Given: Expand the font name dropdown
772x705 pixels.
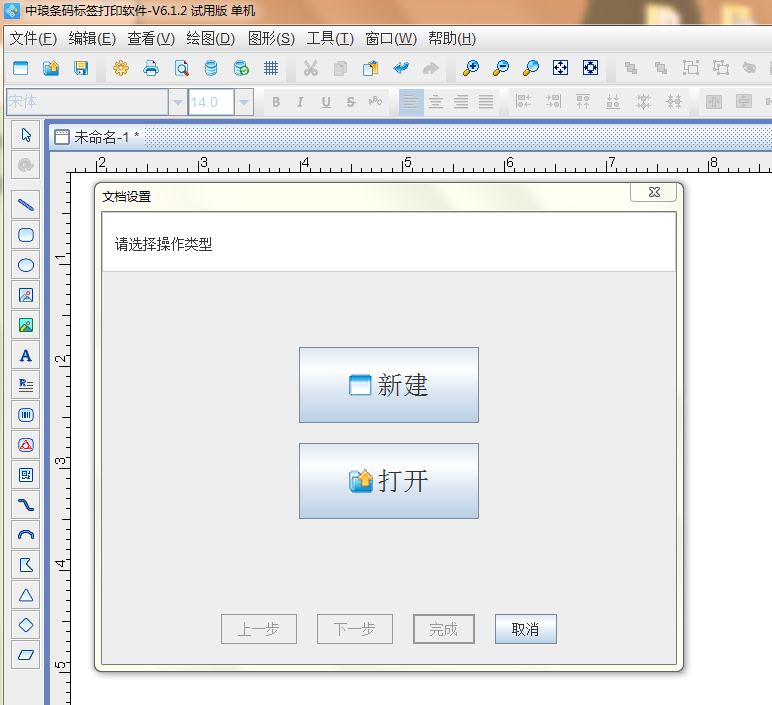Looking at the screenshot, I should (178, 102).
